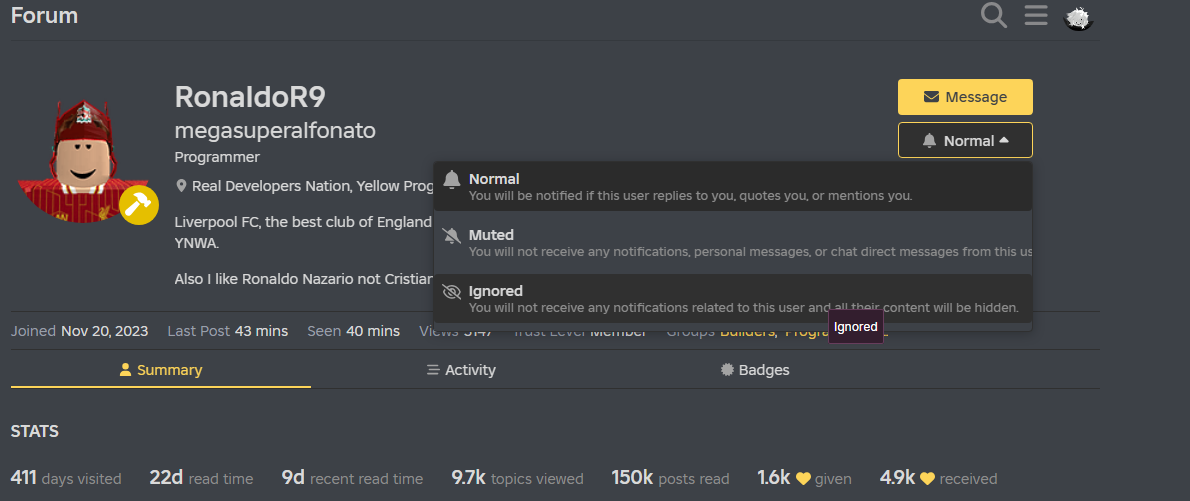Send a Message to RonaldoR9
This screenshot has height=501, width=1190.
click(x=965, y=97)
